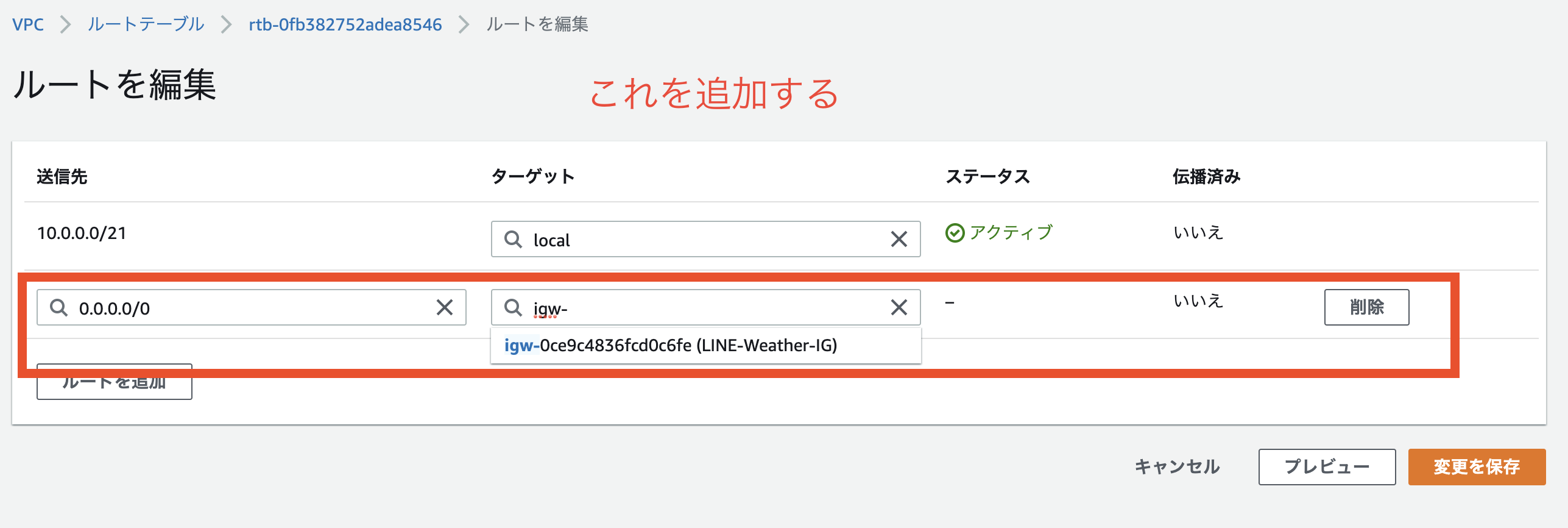Screen dimensions: 1568x528
Task: Focus the local target input field
Action: (705, 239)
